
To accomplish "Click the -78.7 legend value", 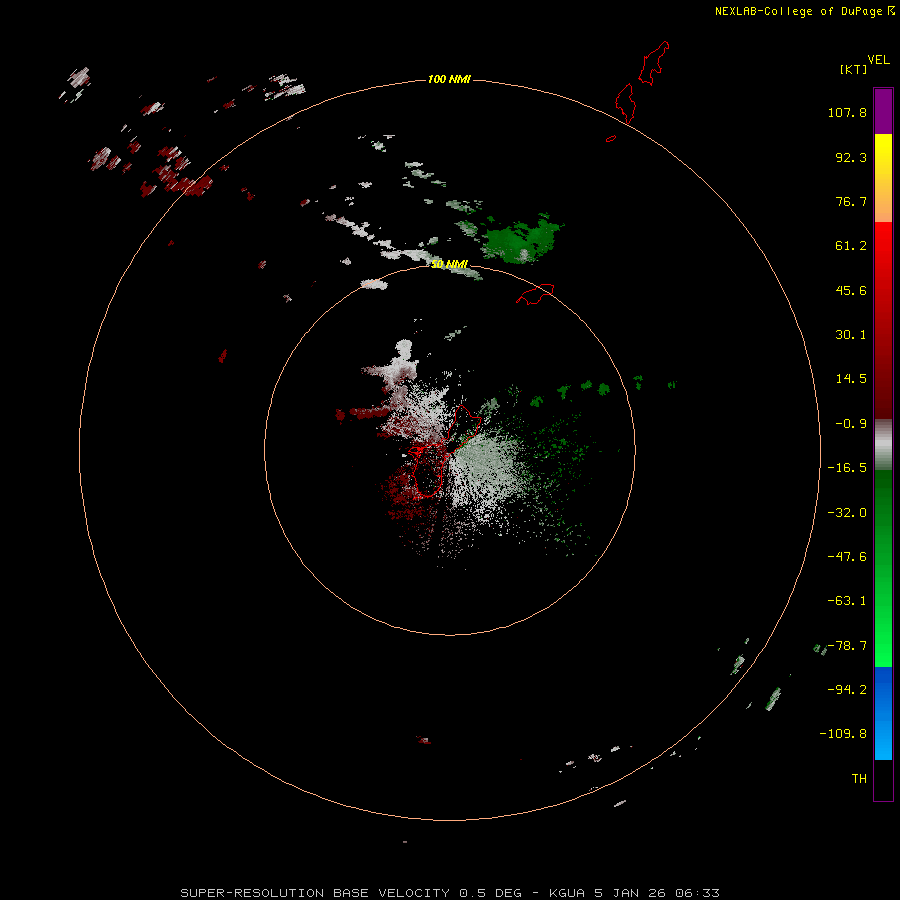I will tap(847, 646).
